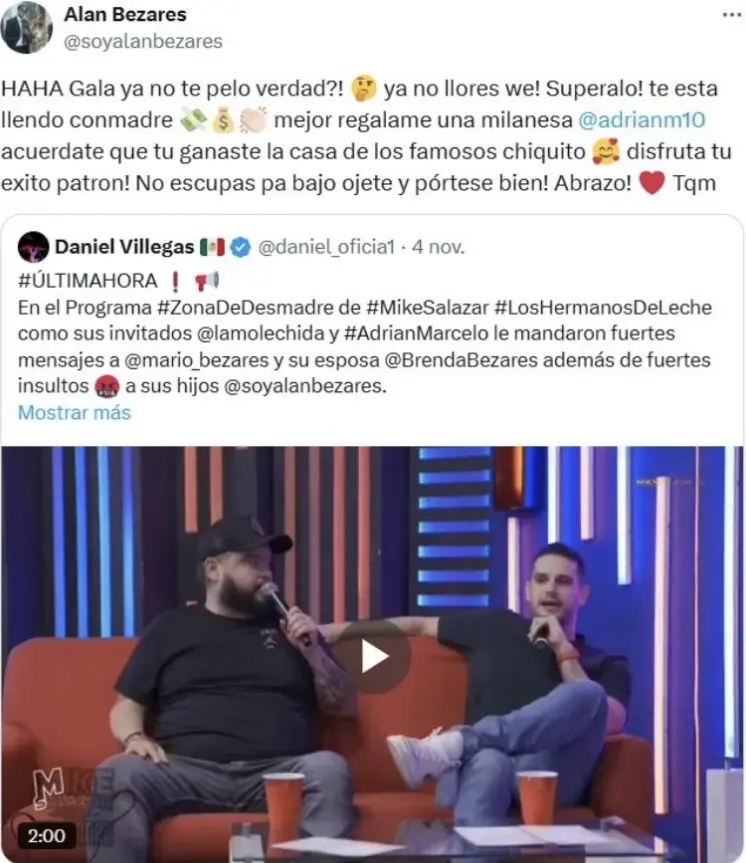Click the blue verified badge icon
This screenshot has height=863, width=746.
[240, 247]
